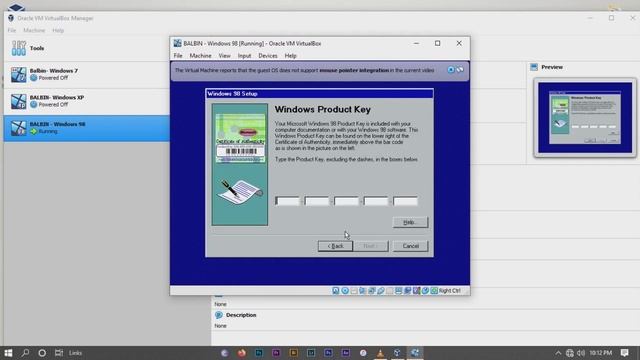Image resolution: width=640 pixels, height=360 pixels.
Task: Open the Help menu in VirtualBox Manager
Action: (58, 30)
